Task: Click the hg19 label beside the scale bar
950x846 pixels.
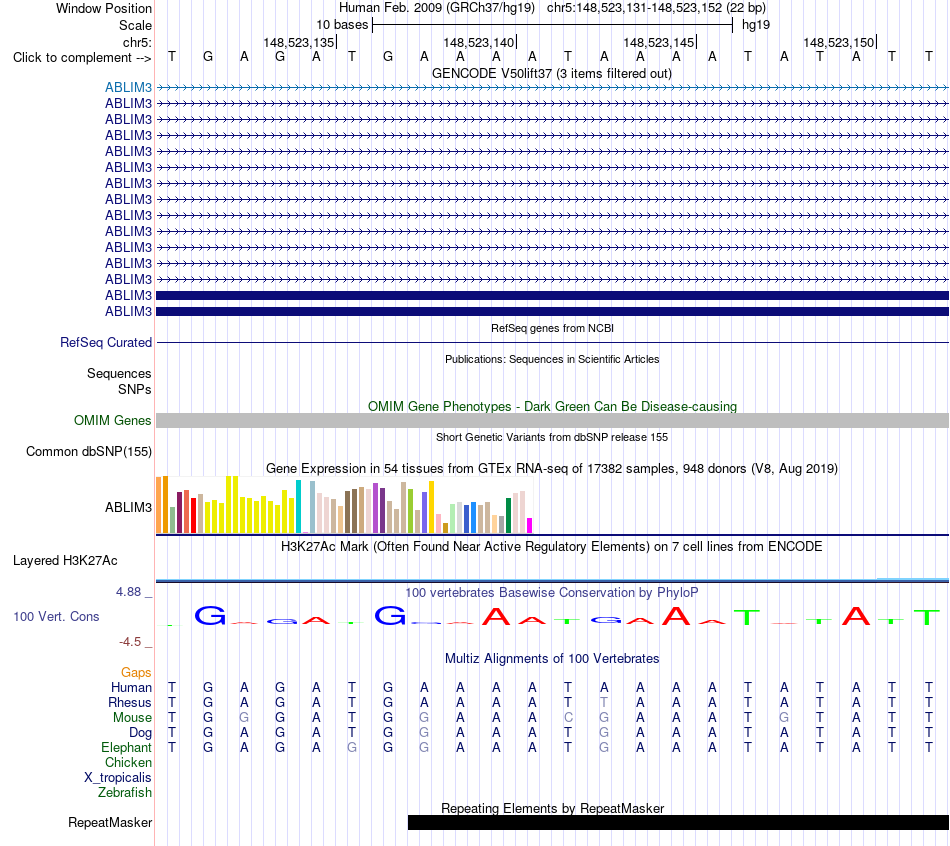Action: (756, 25)
